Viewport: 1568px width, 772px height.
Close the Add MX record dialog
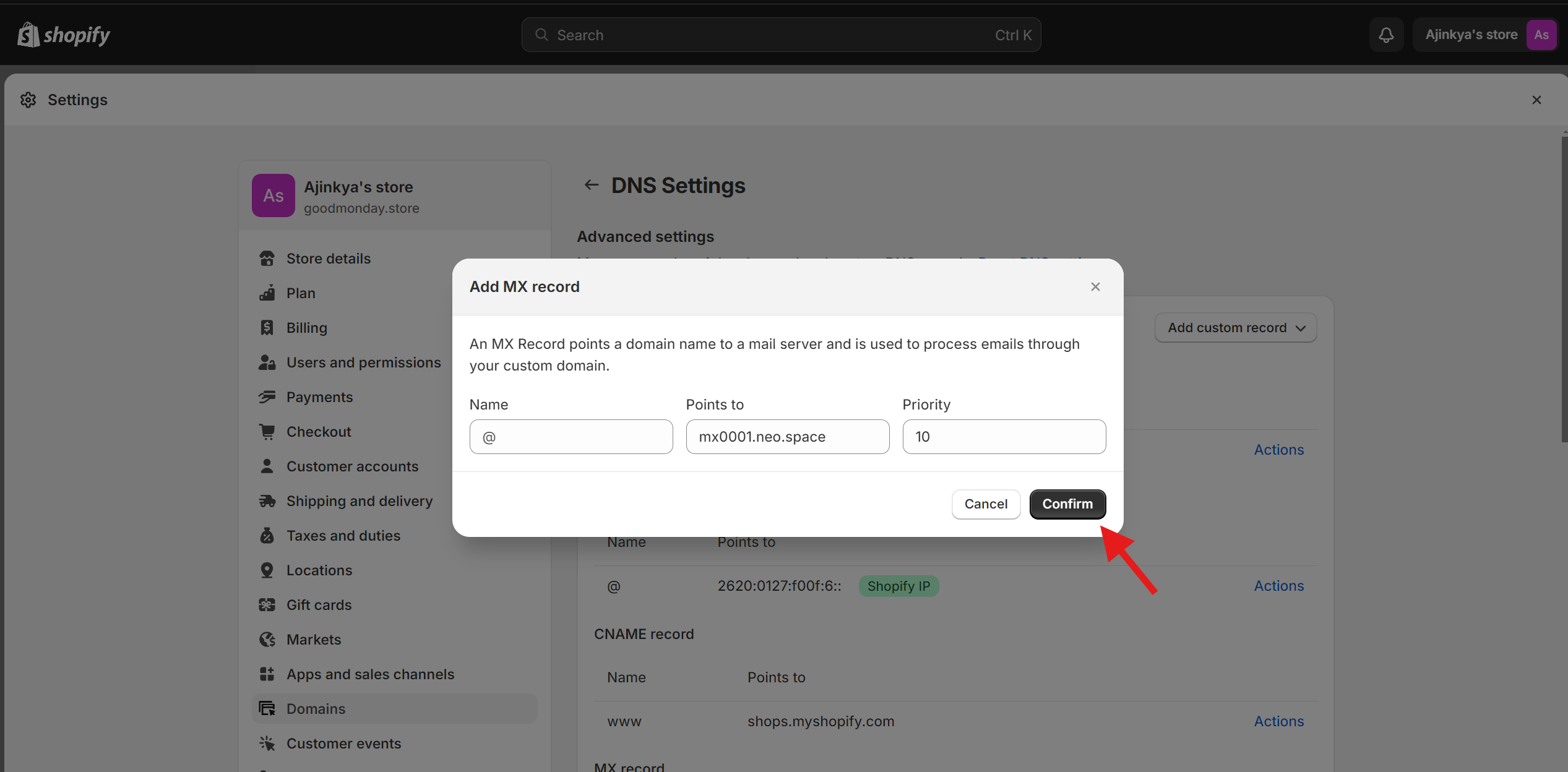pos(1095,286)
